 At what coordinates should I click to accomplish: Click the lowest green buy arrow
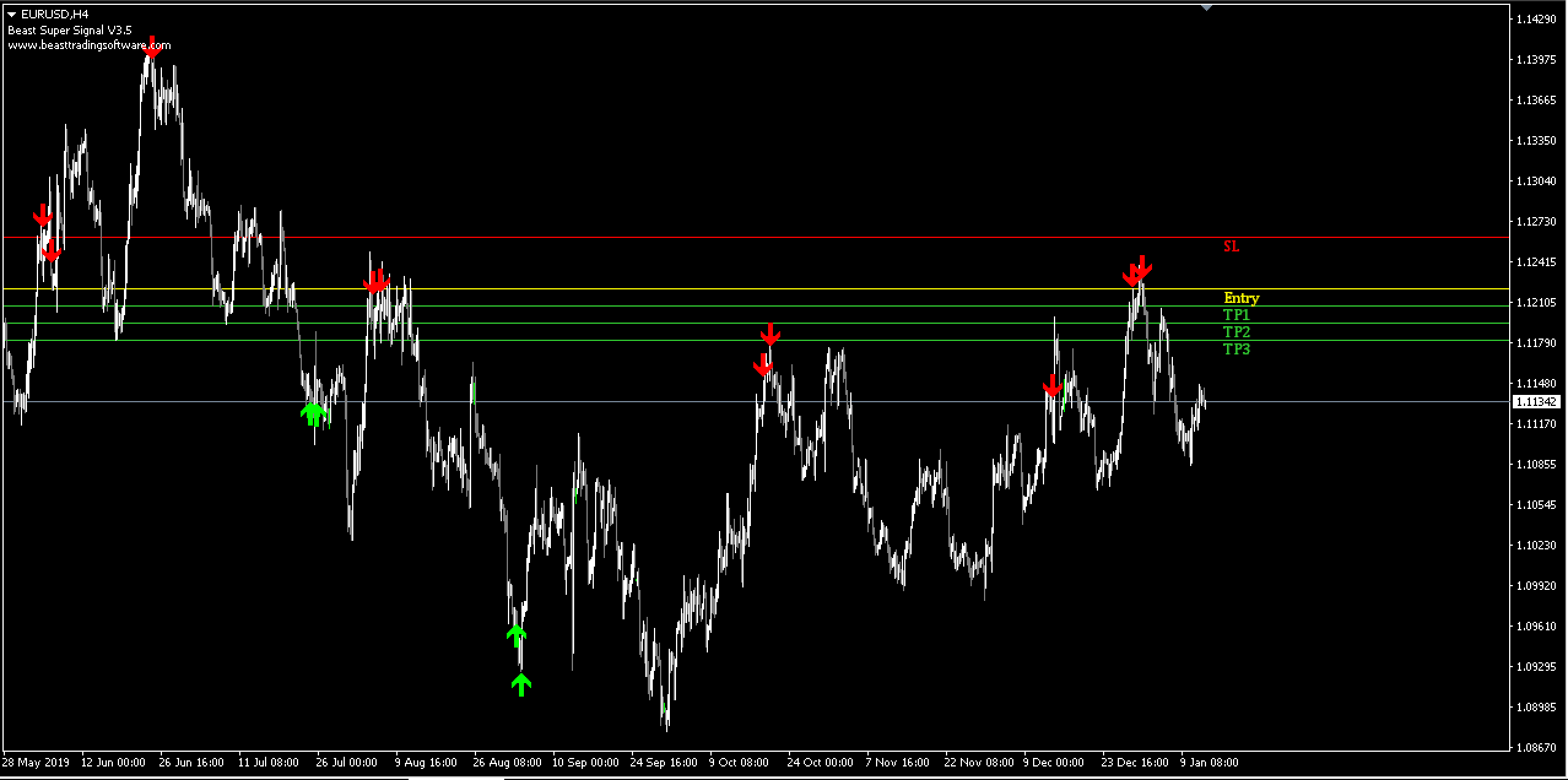tap(521, 684)
